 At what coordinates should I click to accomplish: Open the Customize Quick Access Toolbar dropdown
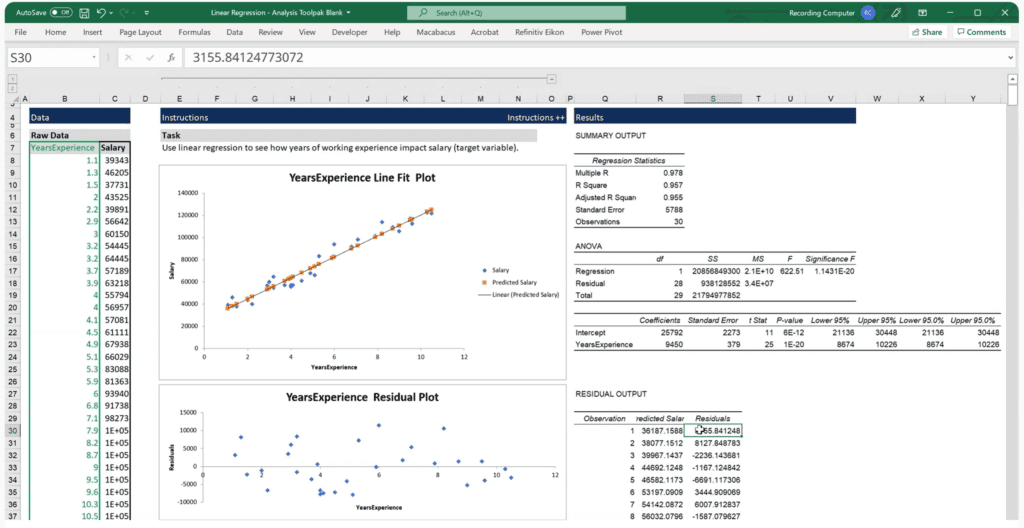coord(146,12)
